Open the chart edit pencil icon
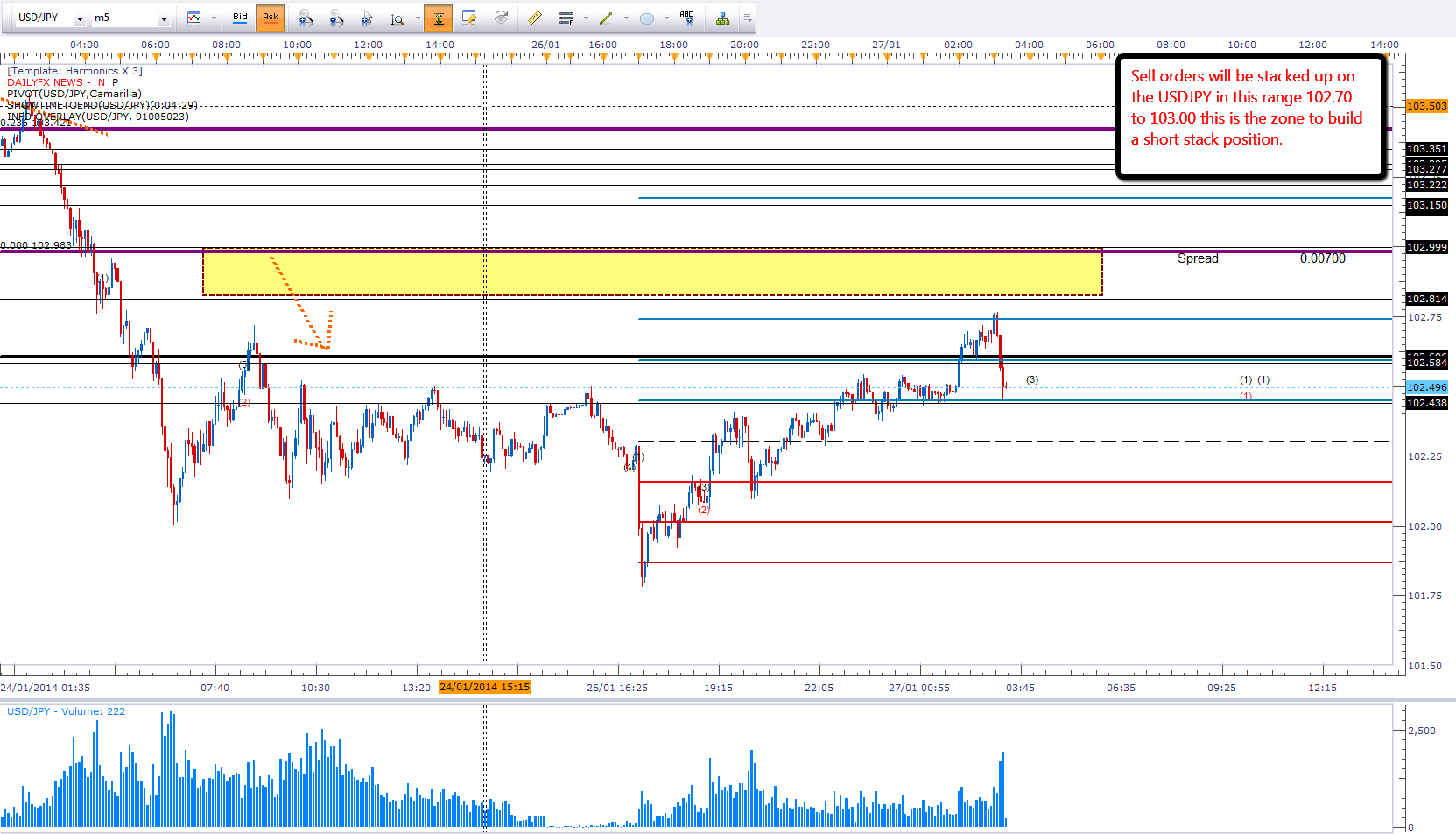The height and width of the screenshot is (834, 1456). point(469,18)
